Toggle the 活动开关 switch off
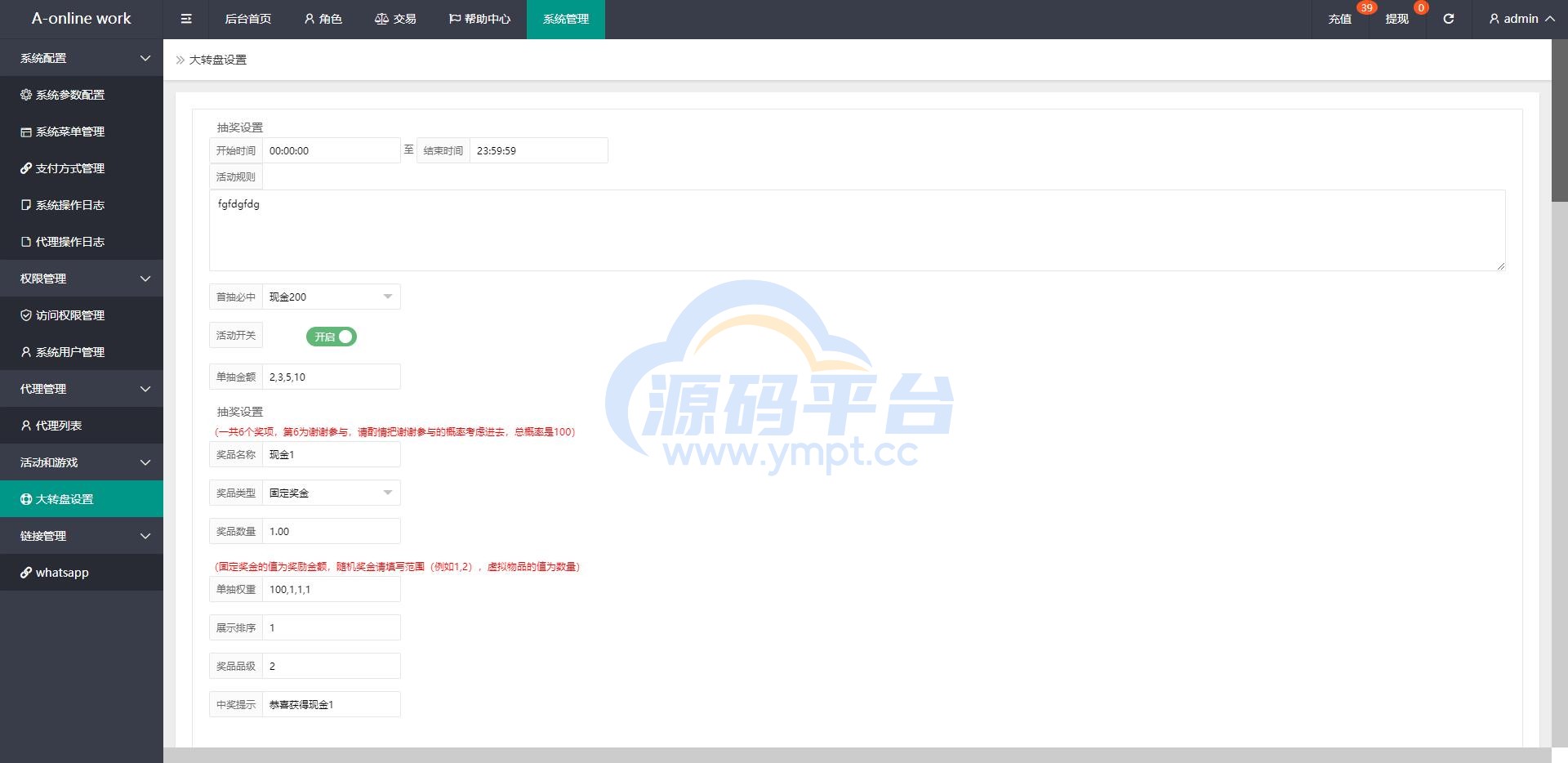This screenshot has height=763, width=1568. pos(332,337)
